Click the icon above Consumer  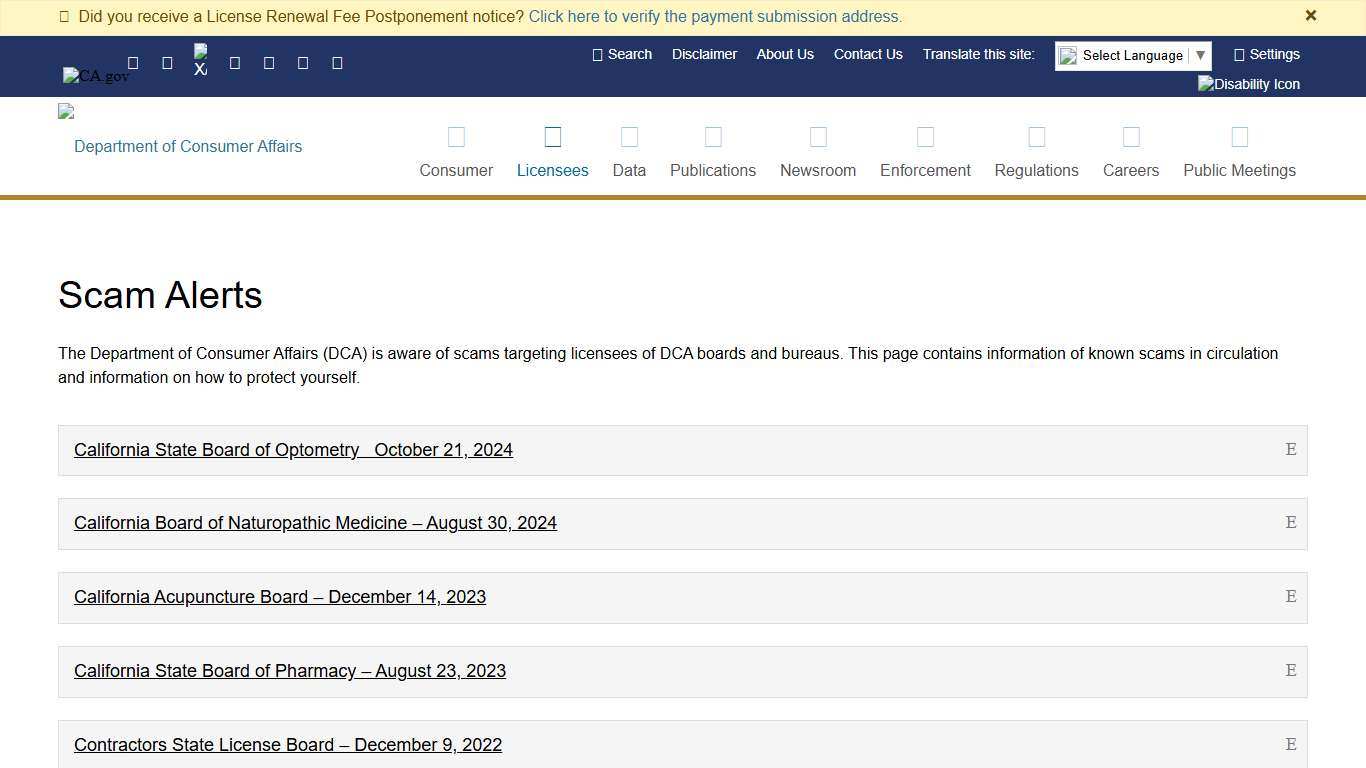click(456, 137)
